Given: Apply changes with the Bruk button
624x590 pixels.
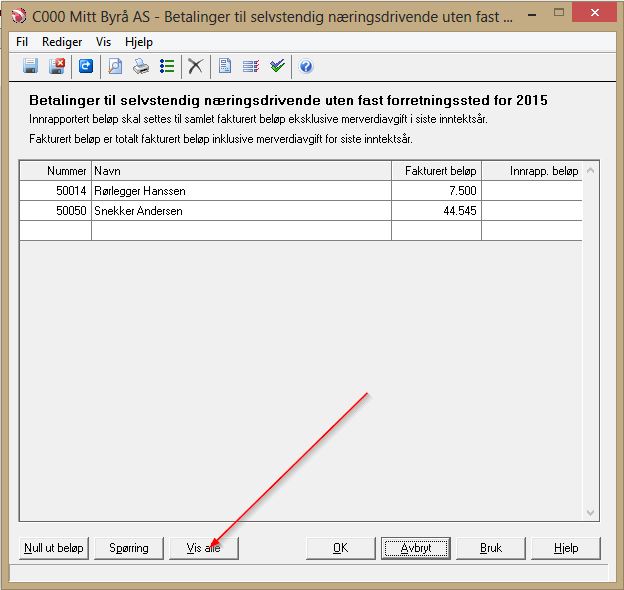Looking at the screenshot, I should point(491,548).
